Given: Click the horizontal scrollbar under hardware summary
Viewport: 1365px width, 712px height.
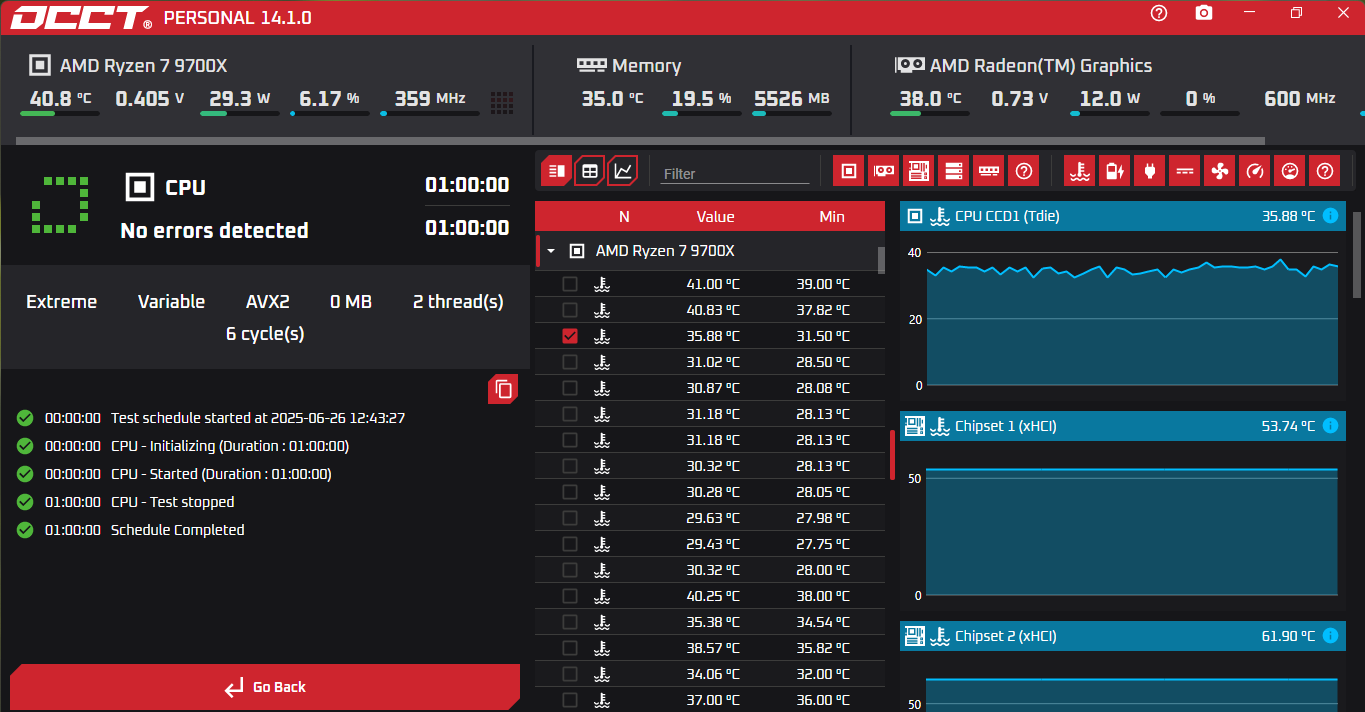Looking at the screenshot, I should click(x=640, y=141).
